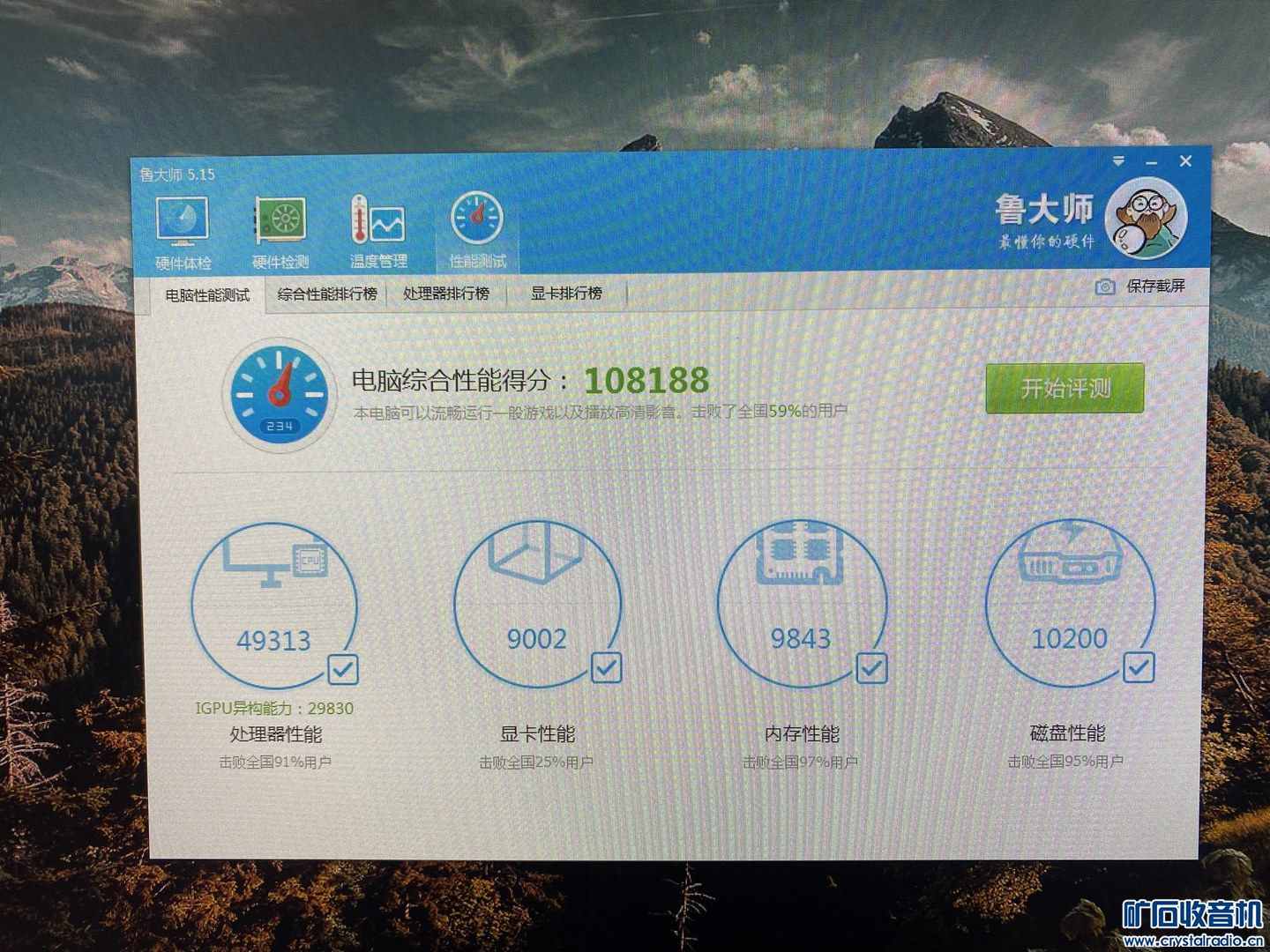The width and height of the screenshot is (1270, 952).
Task: Click the 处理器性能 label
Action: [x=275, y=733]
